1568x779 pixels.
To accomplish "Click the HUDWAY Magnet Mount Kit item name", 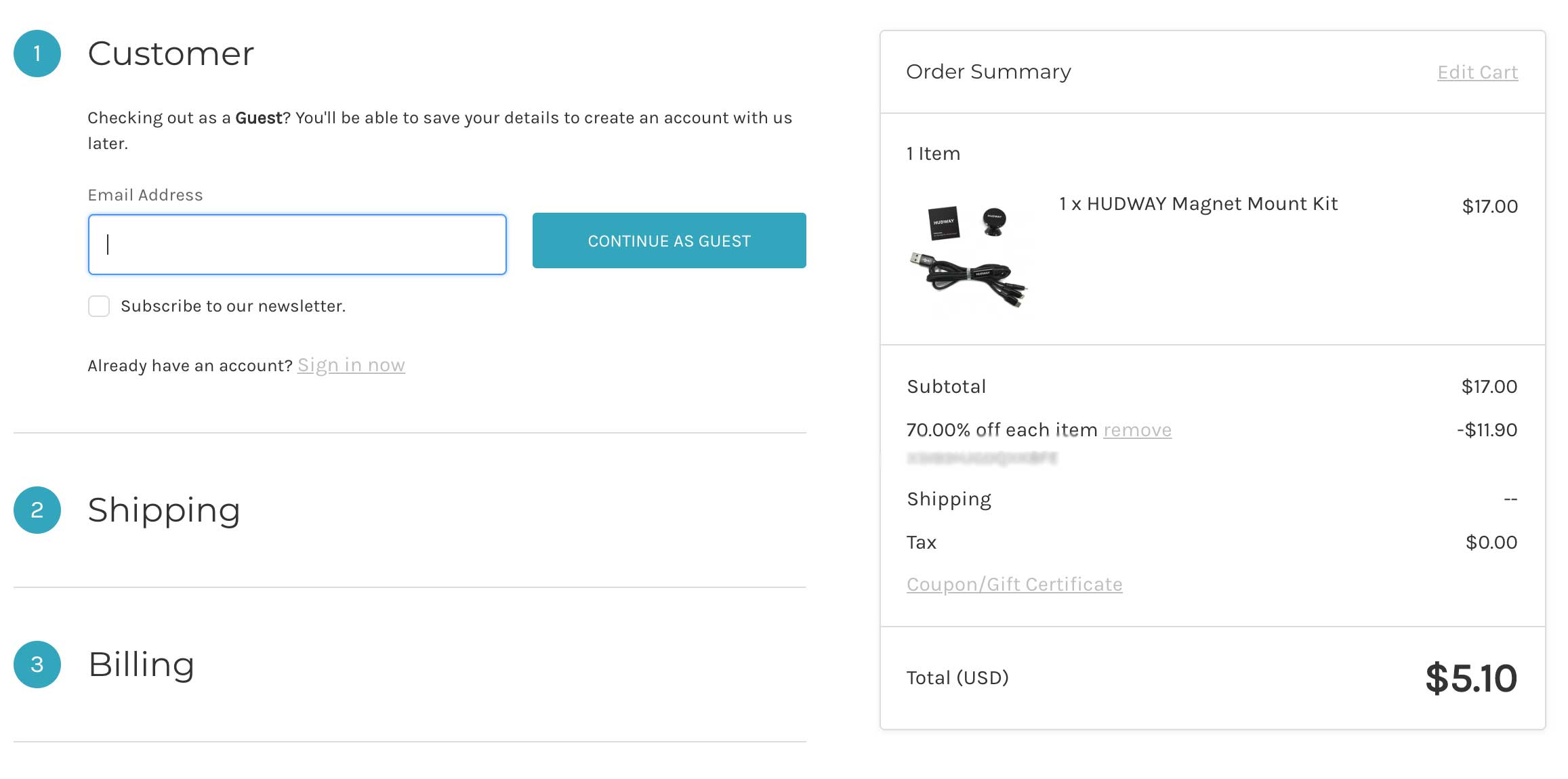I will point(1198,204).
